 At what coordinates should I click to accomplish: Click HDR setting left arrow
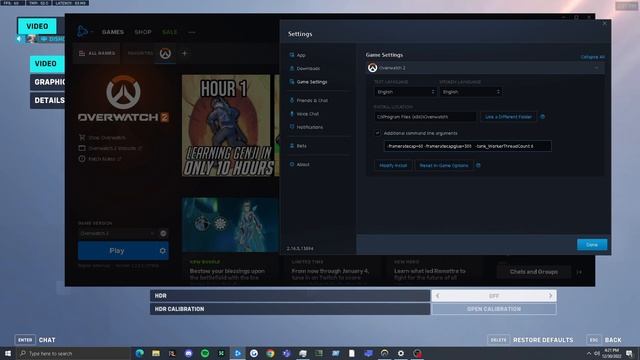pyautogui.click(x=438, y=296)
